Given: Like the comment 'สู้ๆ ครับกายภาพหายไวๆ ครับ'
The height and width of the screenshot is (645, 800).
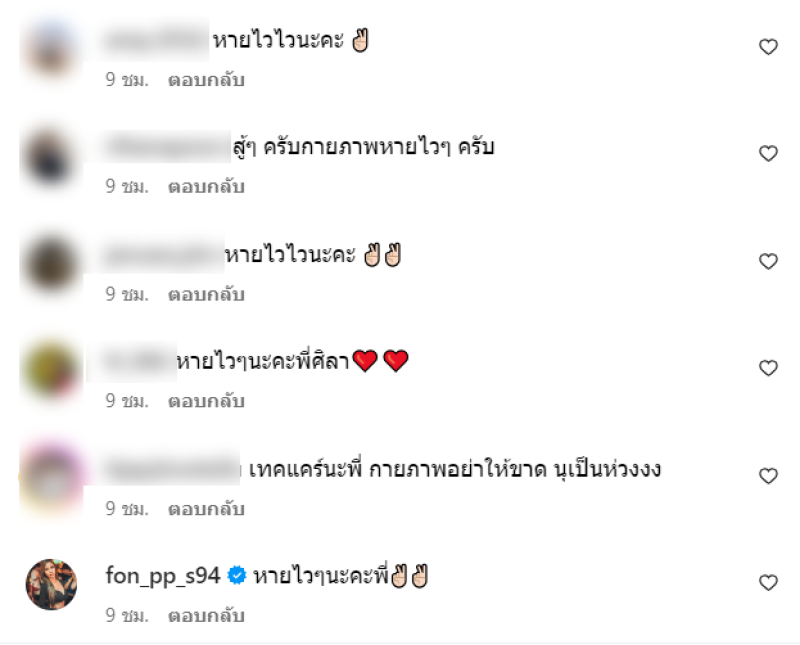Looking at the screenshot, I should (768, 154).
